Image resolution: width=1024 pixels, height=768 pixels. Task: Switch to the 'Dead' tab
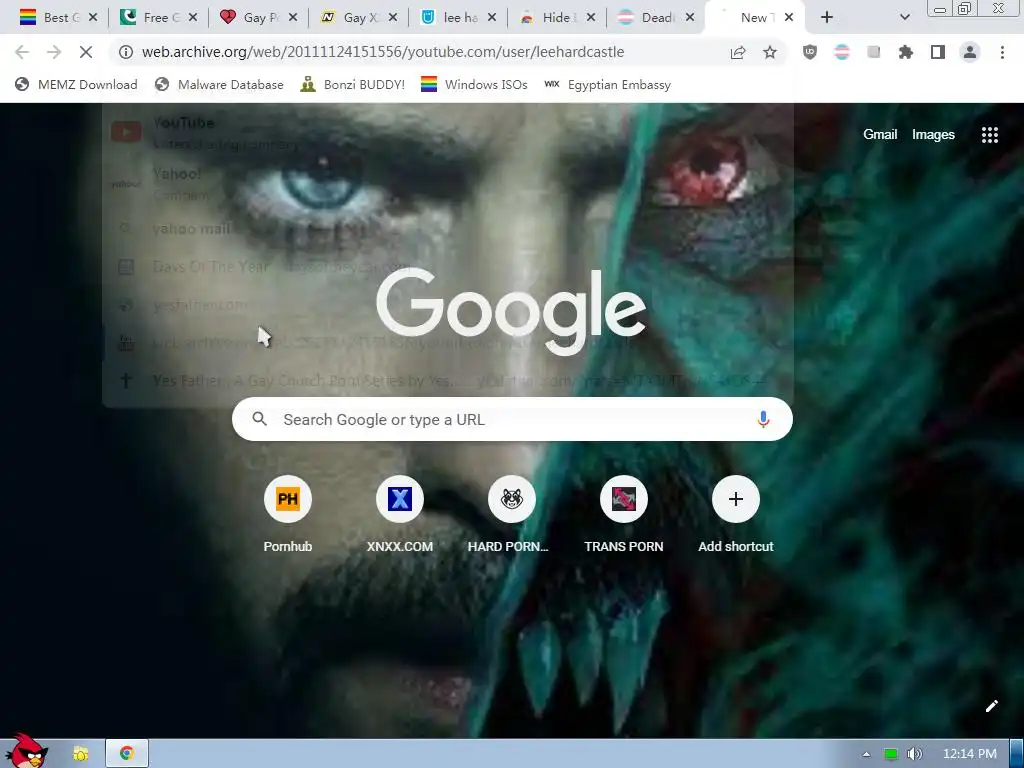tap(656, 18)
